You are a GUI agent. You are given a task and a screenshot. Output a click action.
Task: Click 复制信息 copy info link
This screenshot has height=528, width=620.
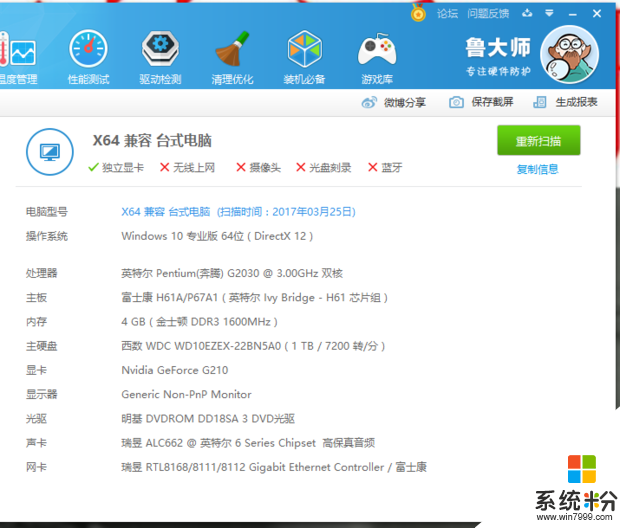537,169
